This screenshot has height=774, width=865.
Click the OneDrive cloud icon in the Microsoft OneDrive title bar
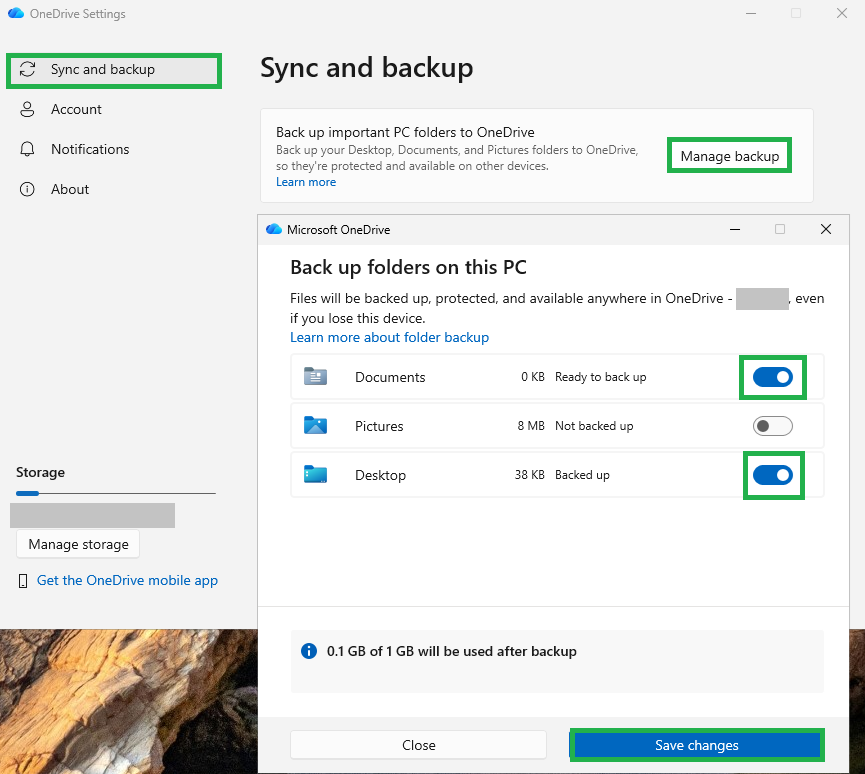[274, 229]
